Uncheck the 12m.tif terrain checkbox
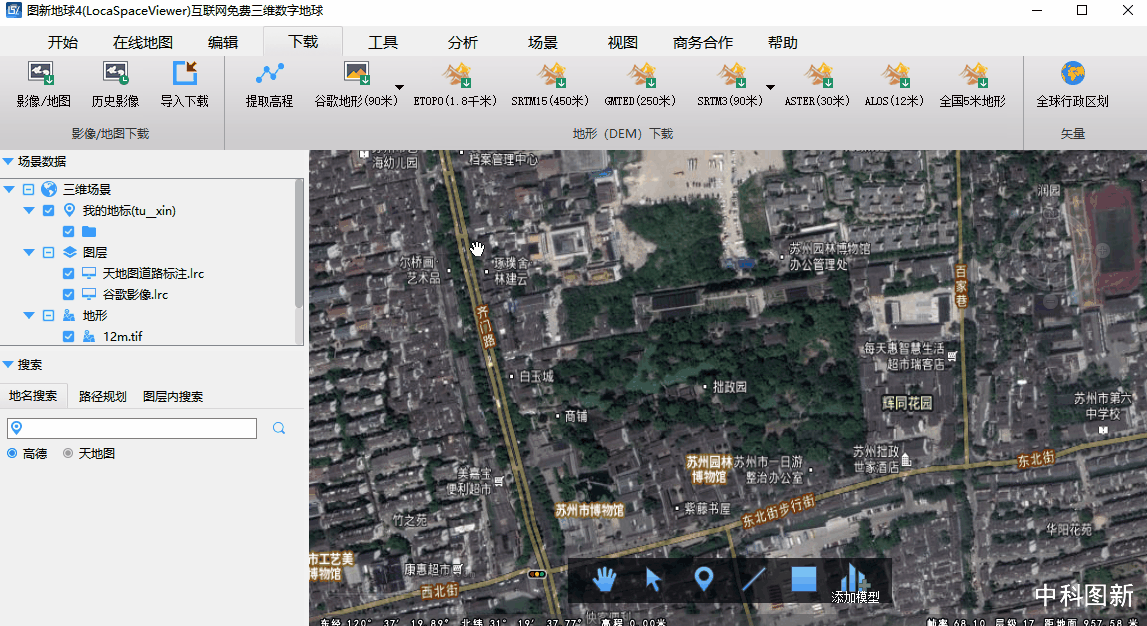This screenshot has width=1147, height=626. pos(68,336)
